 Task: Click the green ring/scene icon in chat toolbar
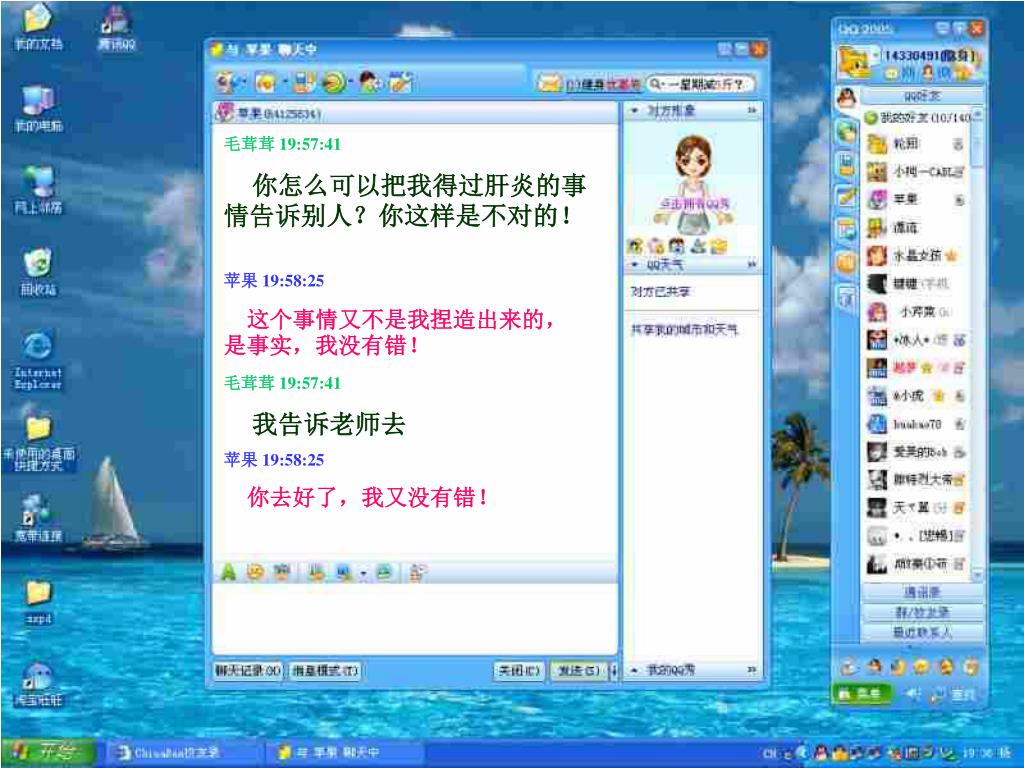[x=384, y=573]
